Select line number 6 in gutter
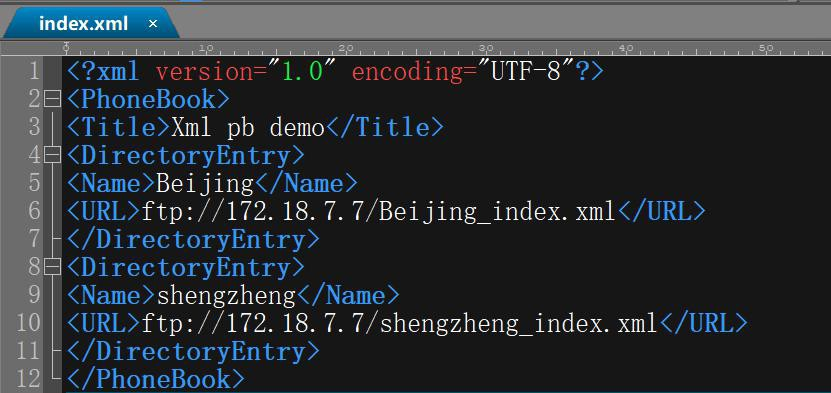 34,211
